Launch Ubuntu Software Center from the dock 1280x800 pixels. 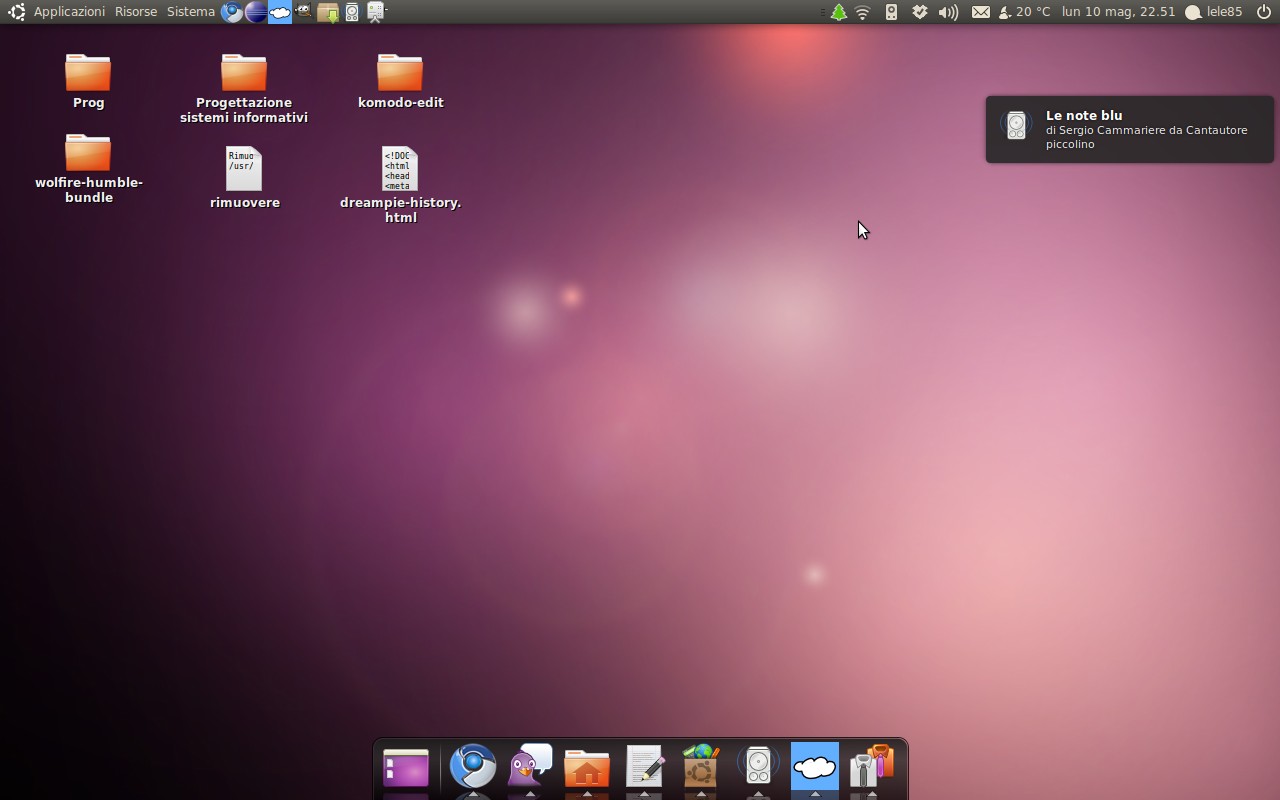(701, 767)
